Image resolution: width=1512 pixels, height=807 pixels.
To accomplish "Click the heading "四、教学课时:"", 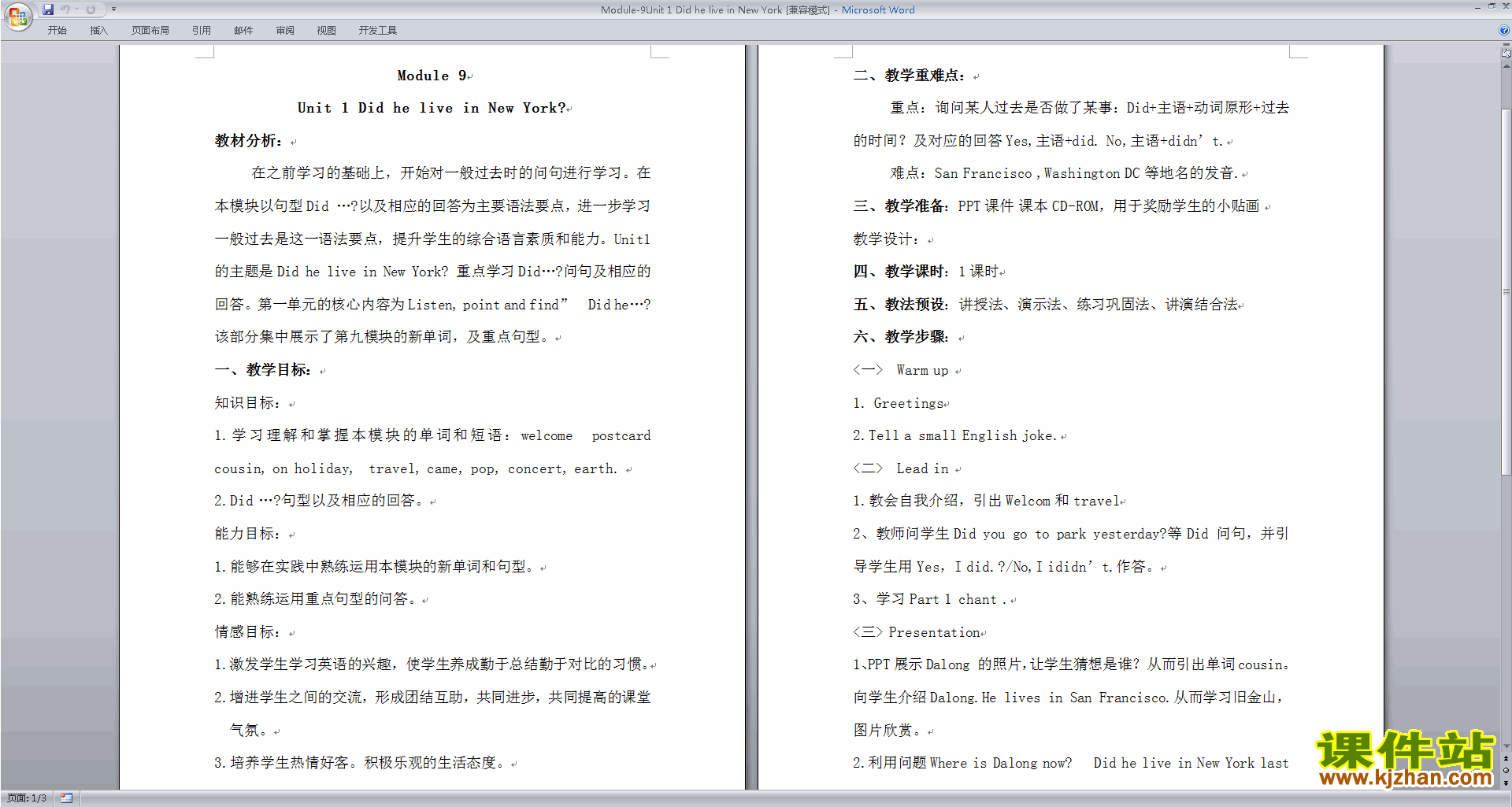I will 900,272.
